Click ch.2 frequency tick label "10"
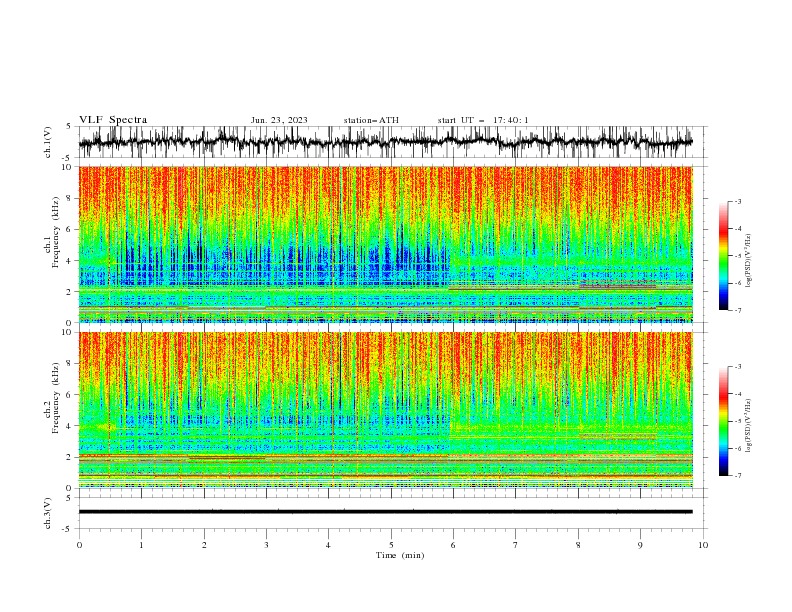 coord(67,332)
